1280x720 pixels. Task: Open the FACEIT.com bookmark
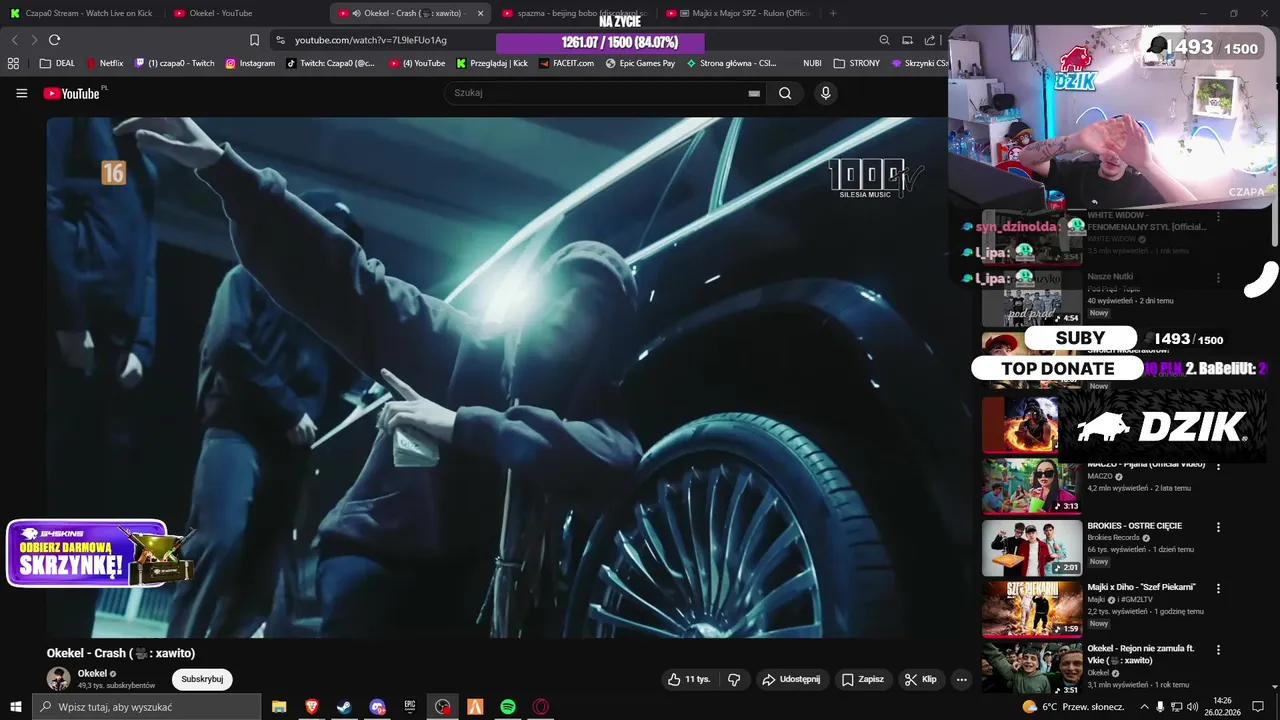pos(566,63)
